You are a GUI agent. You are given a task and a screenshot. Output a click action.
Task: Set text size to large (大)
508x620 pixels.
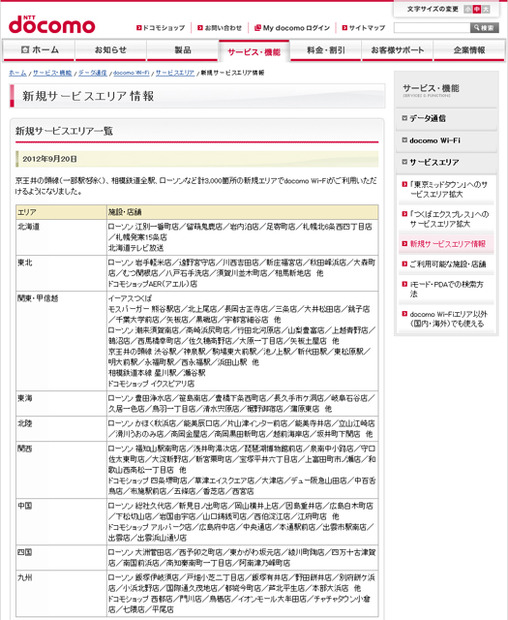486,9
